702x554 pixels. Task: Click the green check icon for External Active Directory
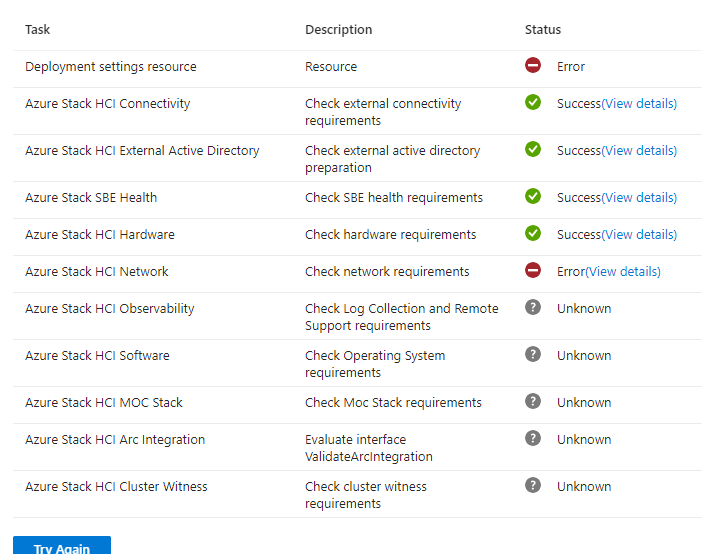click(x=533, y=149)
